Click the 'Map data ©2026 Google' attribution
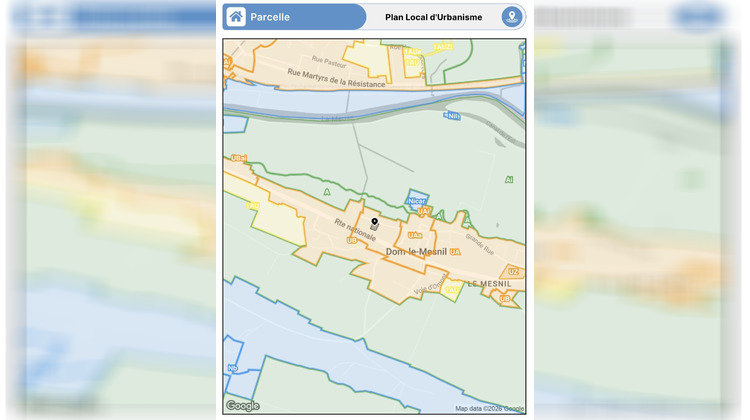 pos(489,409)
